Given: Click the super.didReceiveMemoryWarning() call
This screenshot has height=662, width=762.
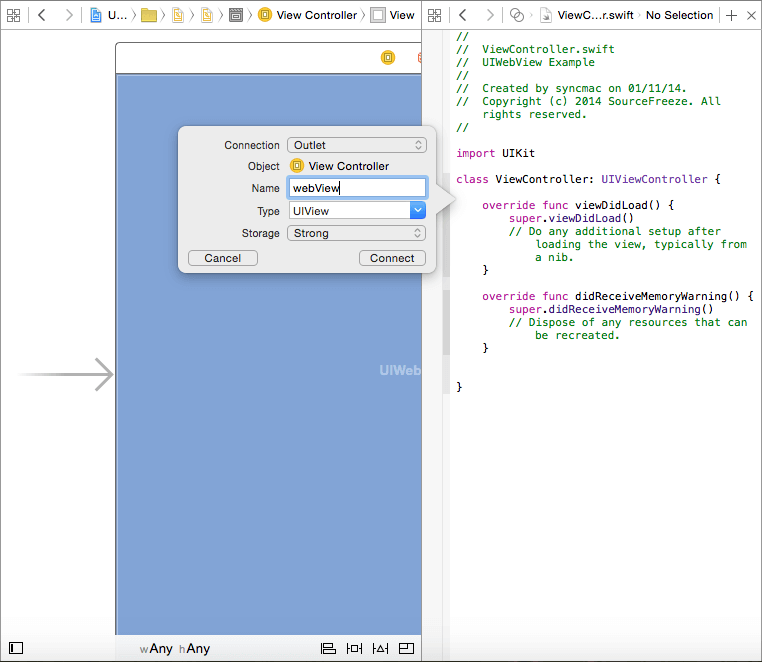Looking at the screenshot, I should point(611,309).
